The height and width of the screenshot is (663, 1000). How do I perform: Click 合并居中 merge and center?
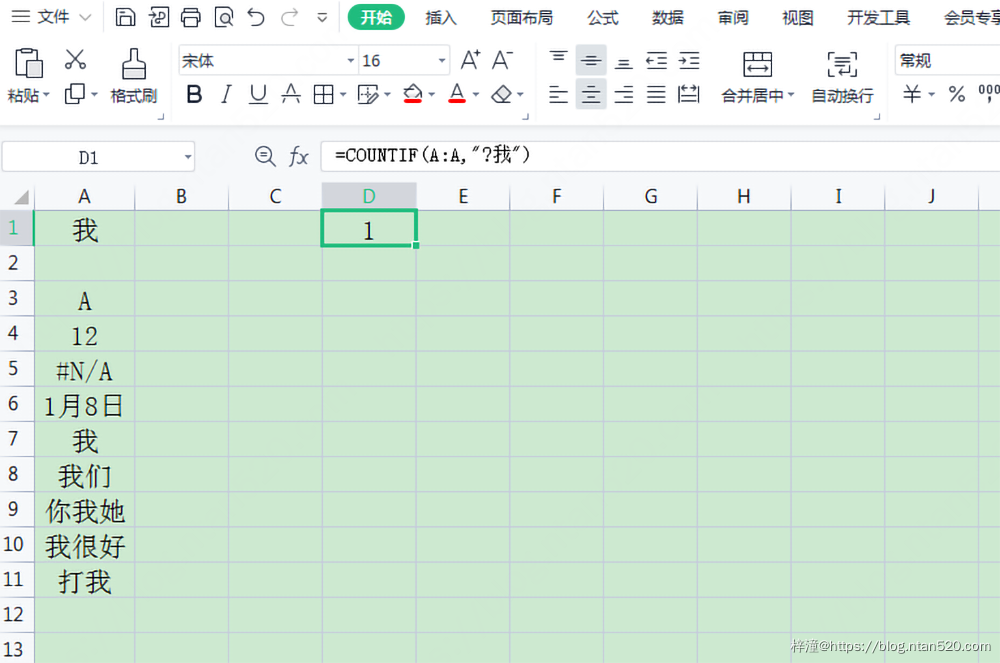click(757, 78)
